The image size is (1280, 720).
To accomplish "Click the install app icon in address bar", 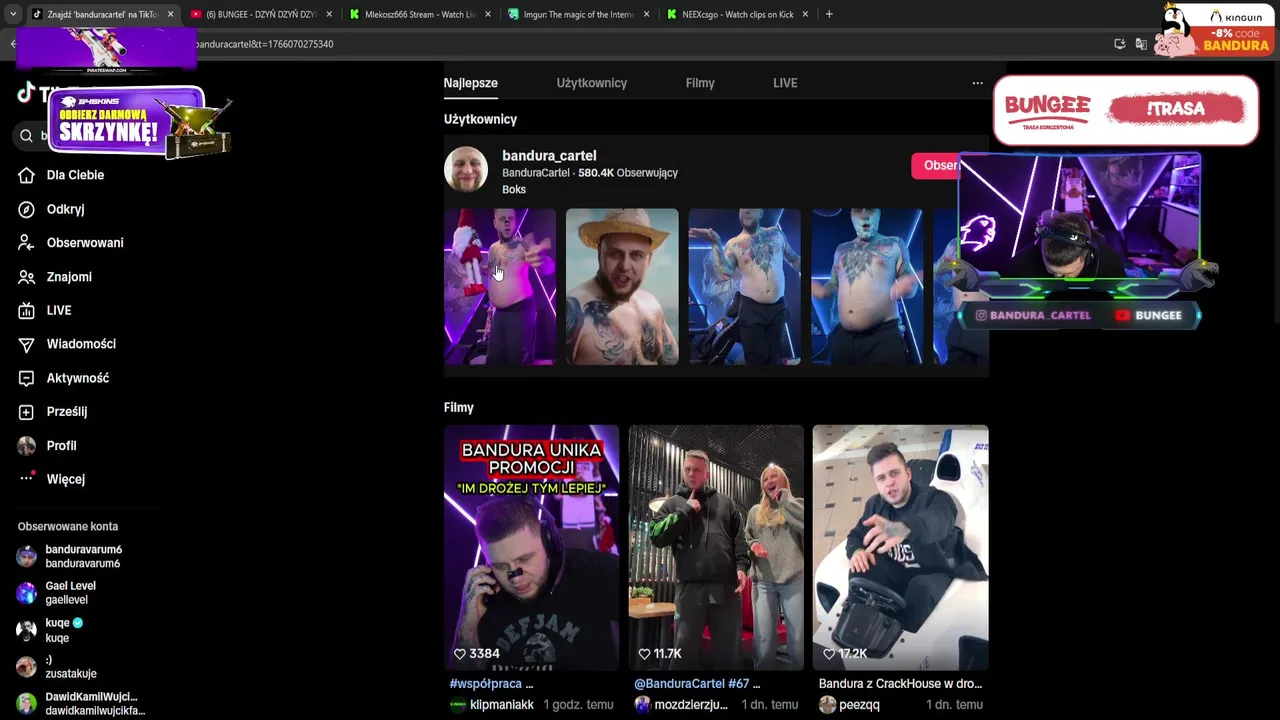I will click(x=1119, y=44).
